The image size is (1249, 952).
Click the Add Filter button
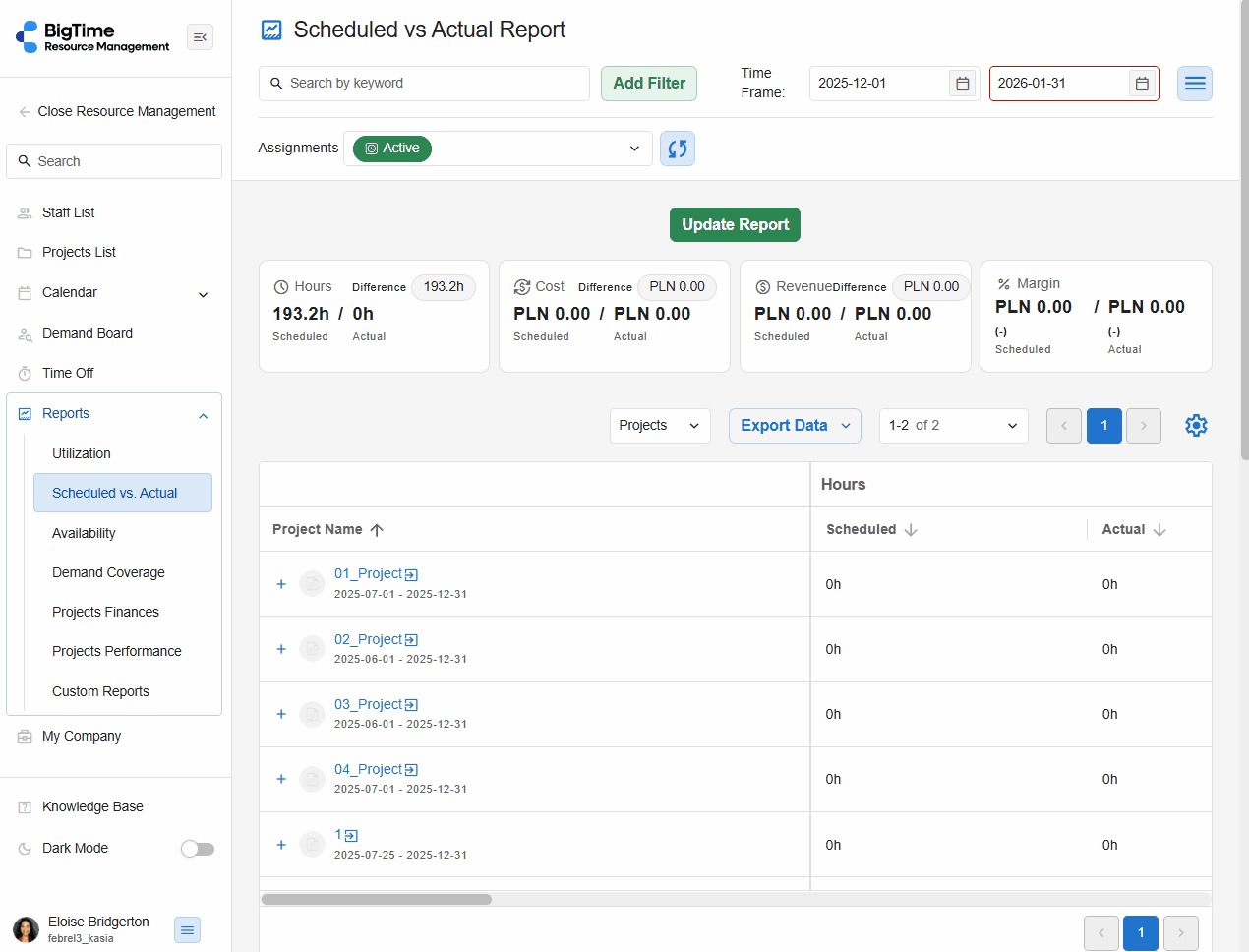tap(648, 84)
